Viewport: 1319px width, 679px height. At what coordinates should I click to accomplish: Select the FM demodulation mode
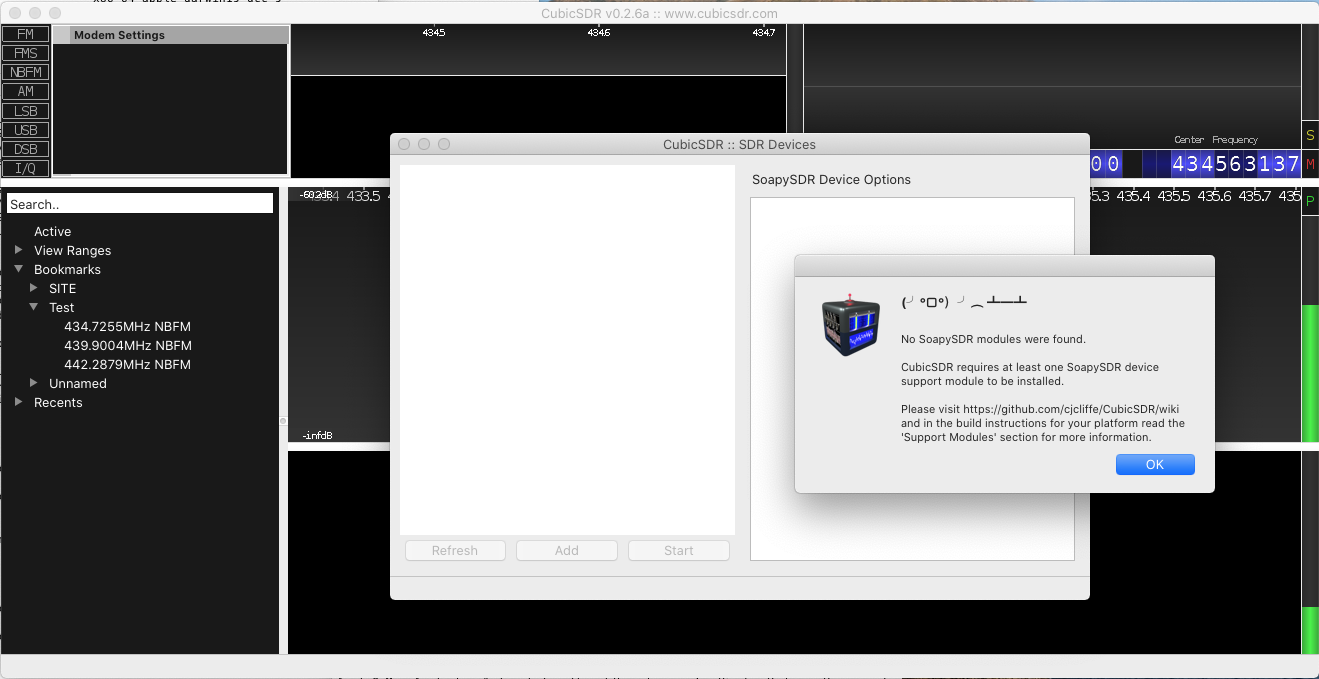coord(25,33)
